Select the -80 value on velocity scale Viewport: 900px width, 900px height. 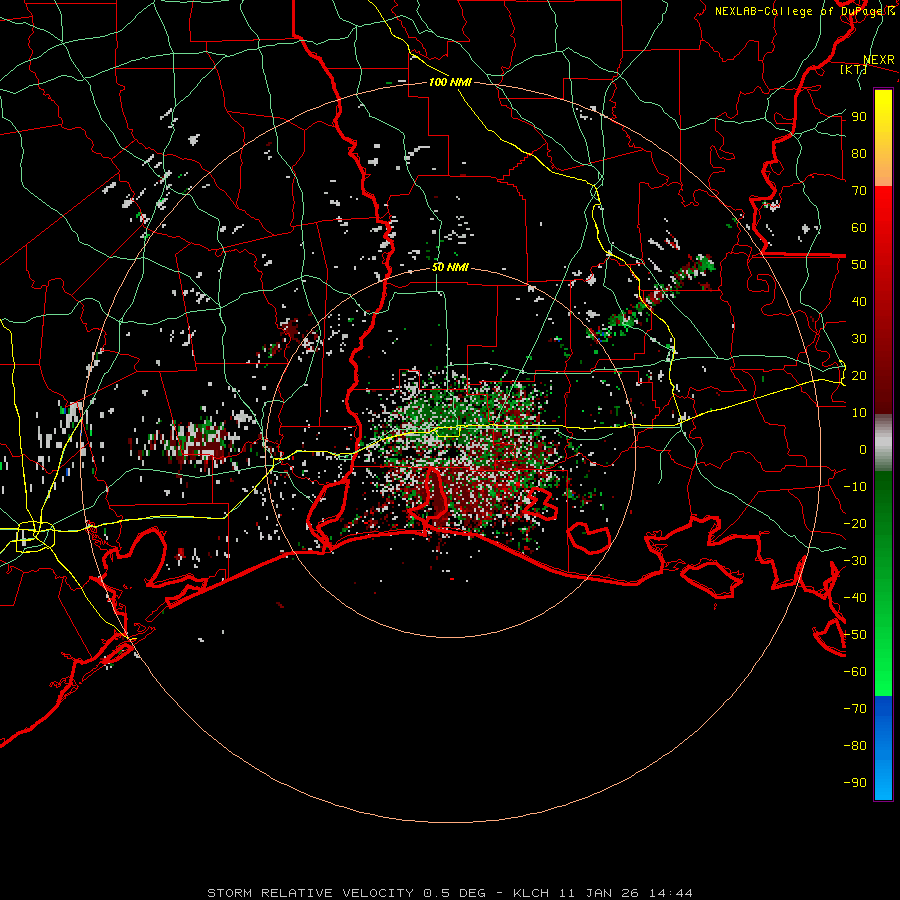[x=855, y=746]
